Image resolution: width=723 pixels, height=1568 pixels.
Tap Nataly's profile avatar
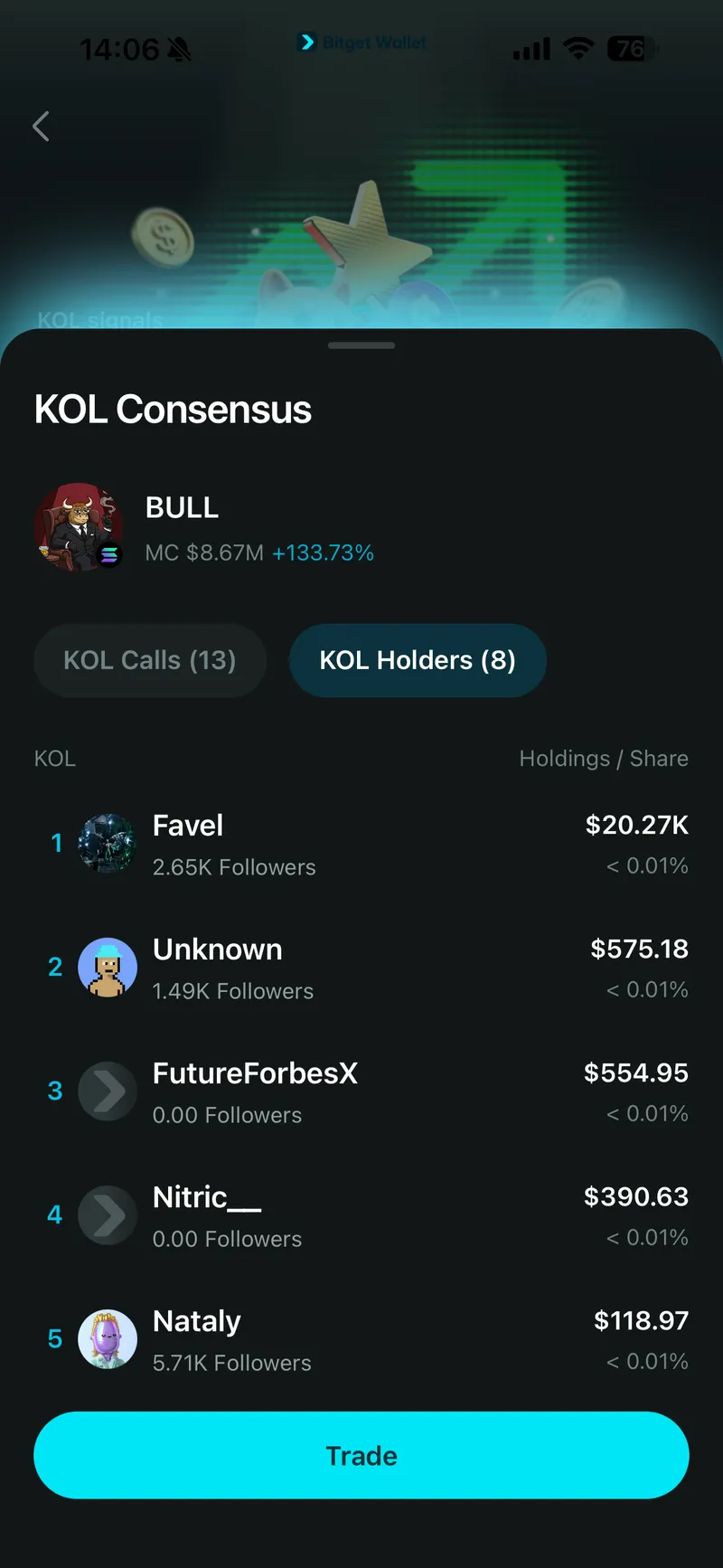(x=108, y=1338)
